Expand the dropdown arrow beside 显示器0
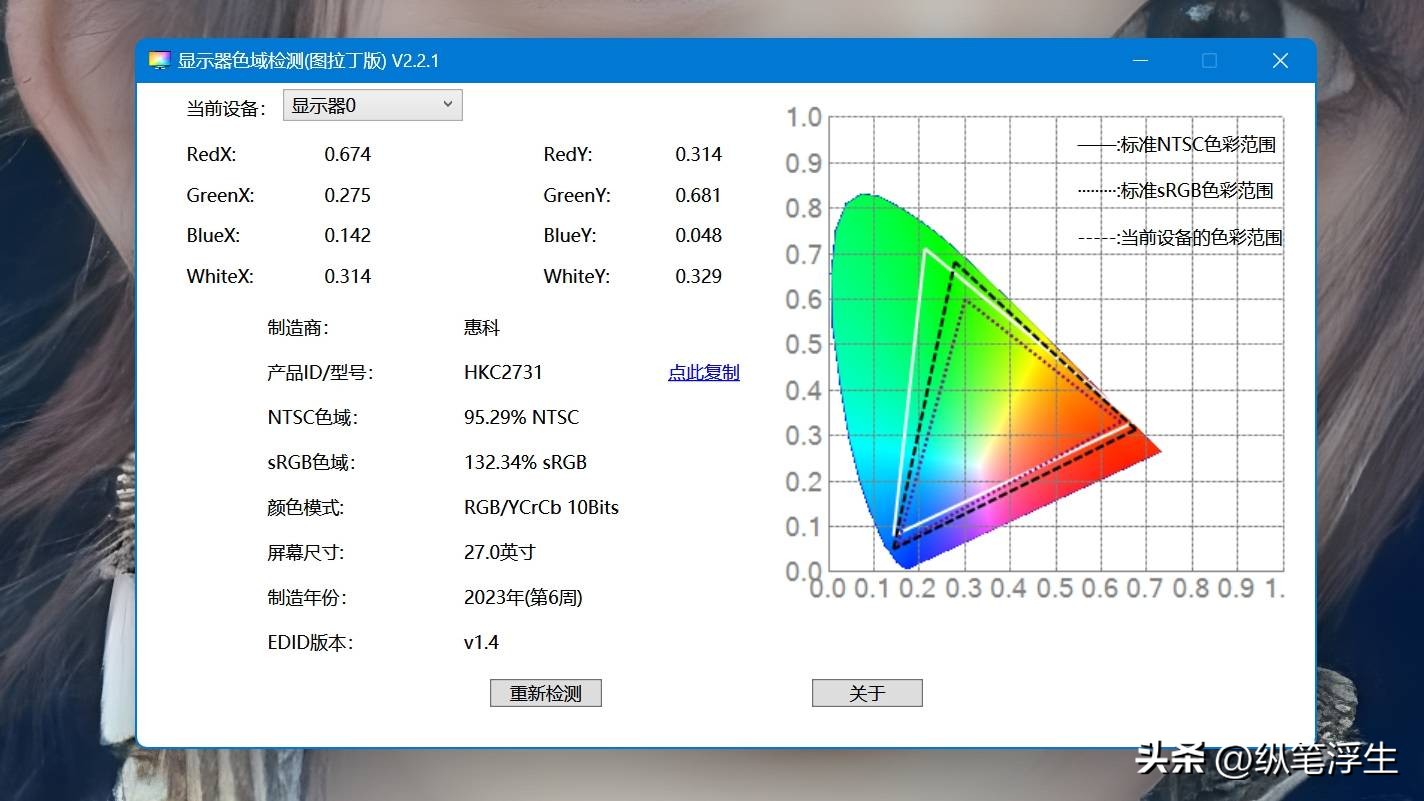1424x801 pixels. pos(449,105)
